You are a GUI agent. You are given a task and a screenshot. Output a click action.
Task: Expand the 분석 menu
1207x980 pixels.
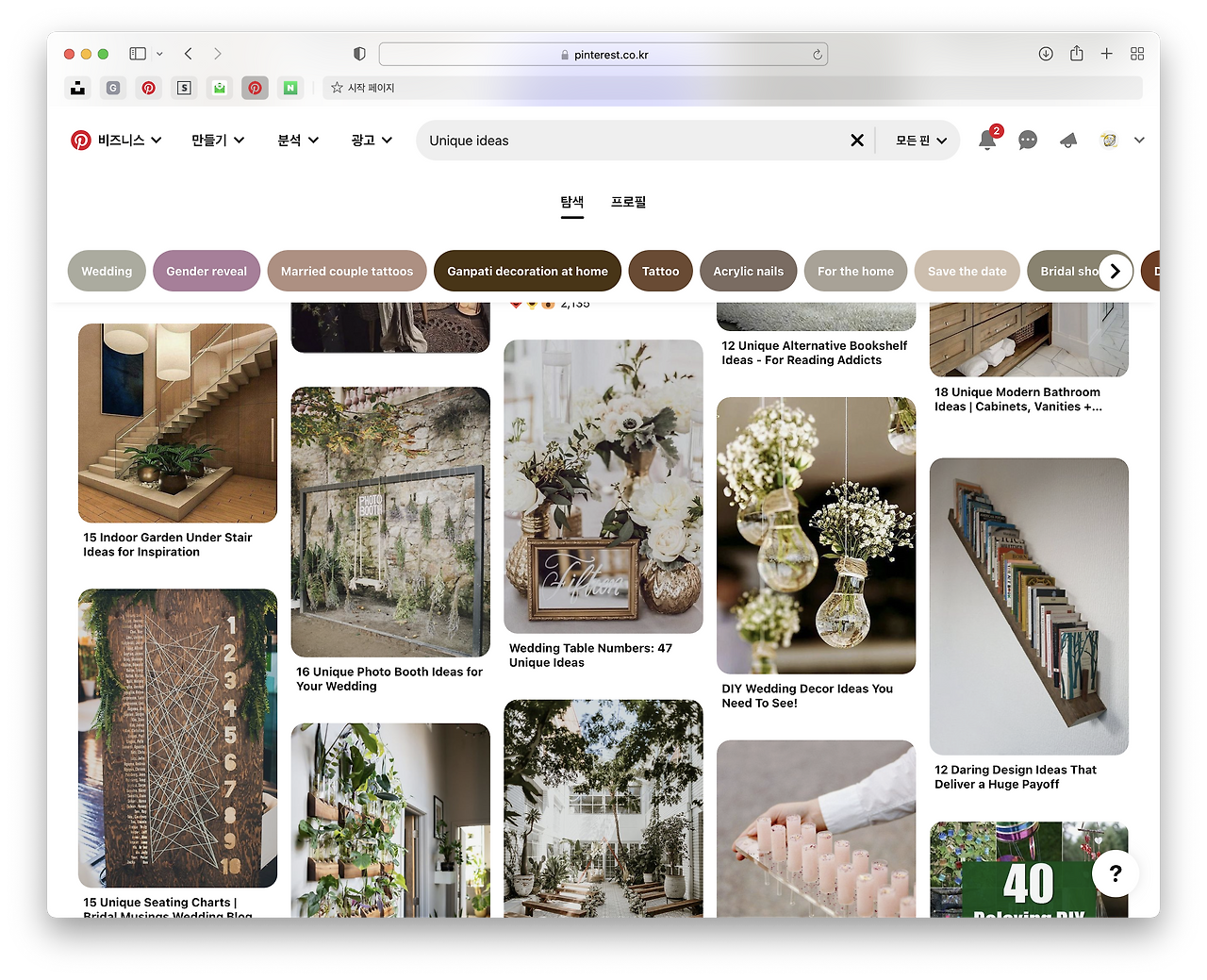(298, 141)
